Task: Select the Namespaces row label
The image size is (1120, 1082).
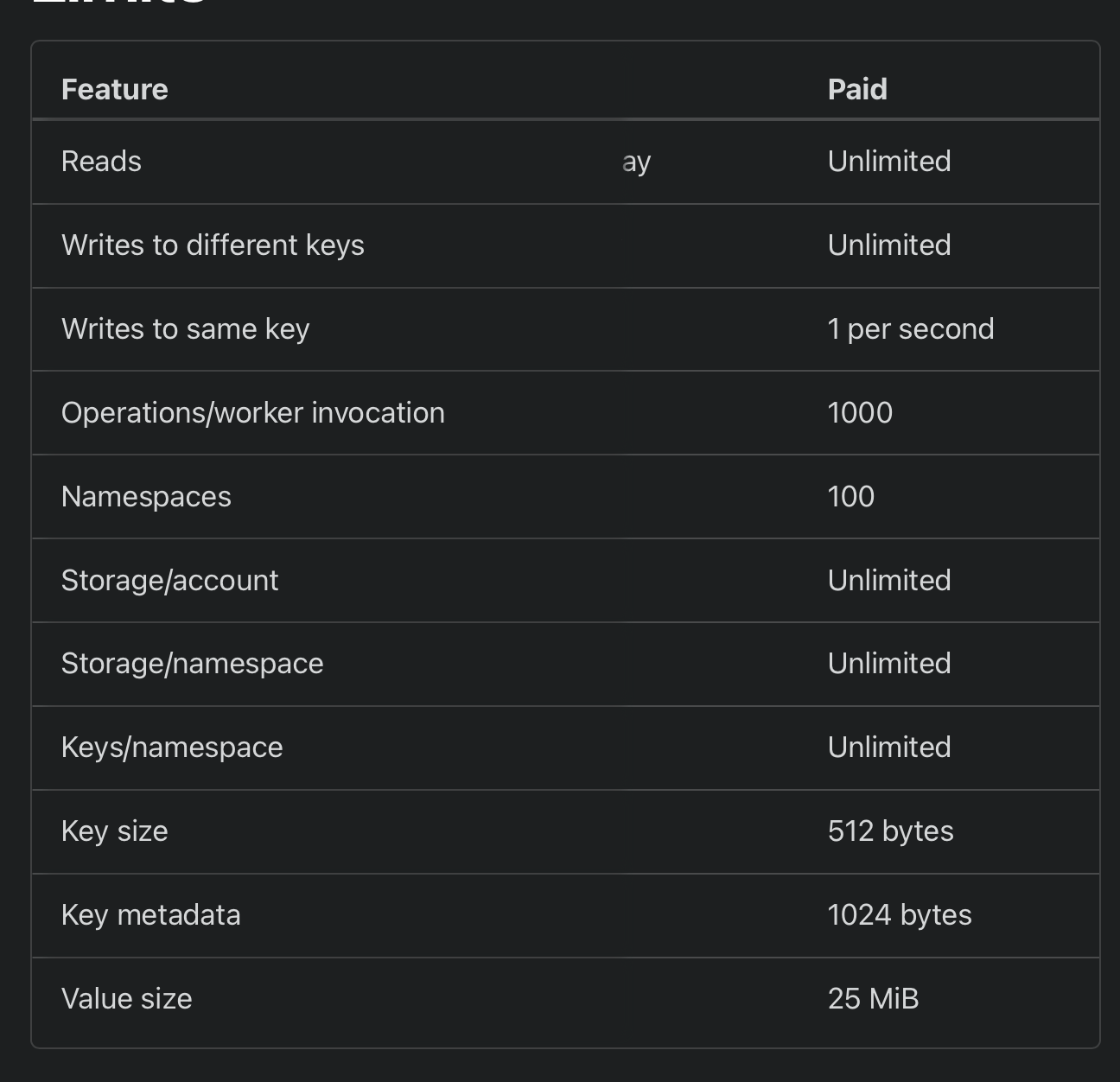Action: 146,497
